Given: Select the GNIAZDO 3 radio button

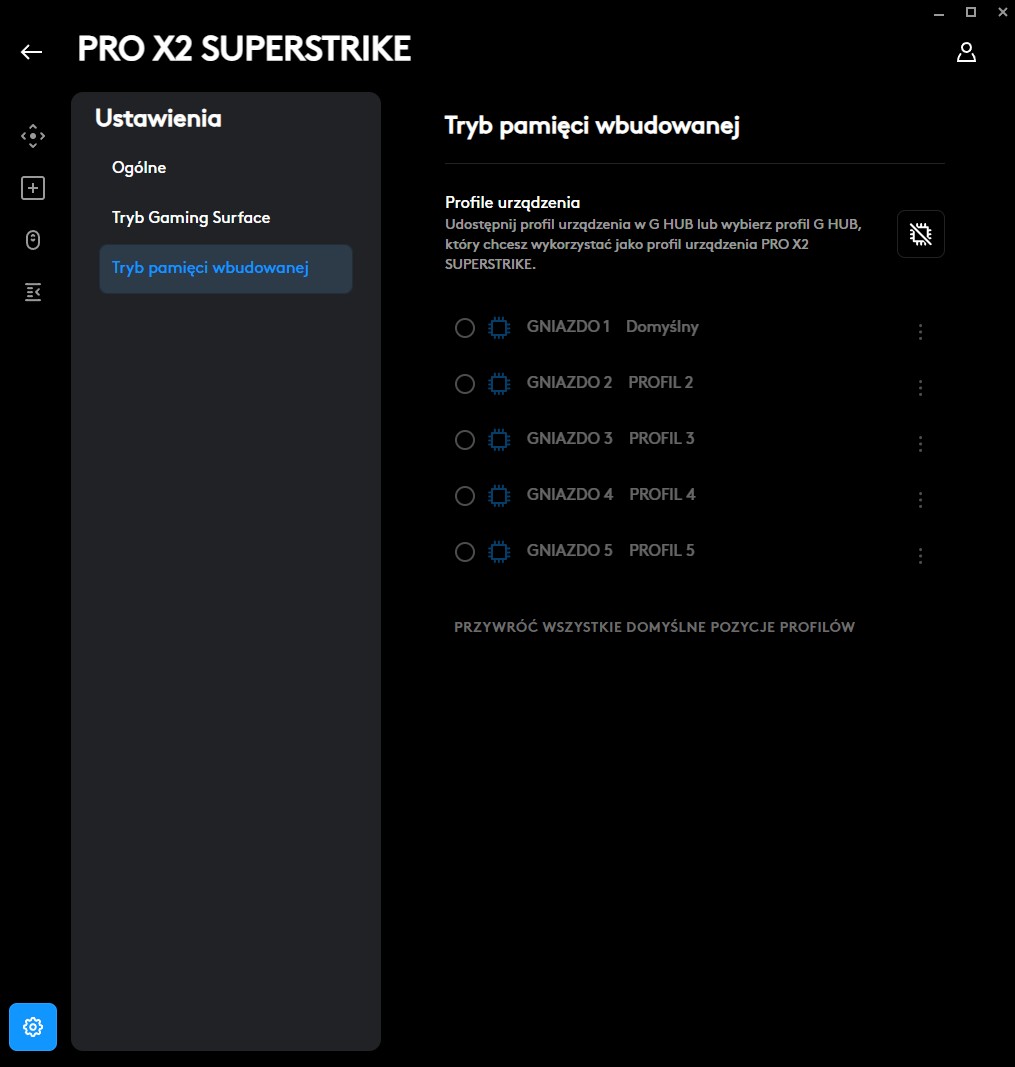Looking at the screenshot, I should 464,440.
